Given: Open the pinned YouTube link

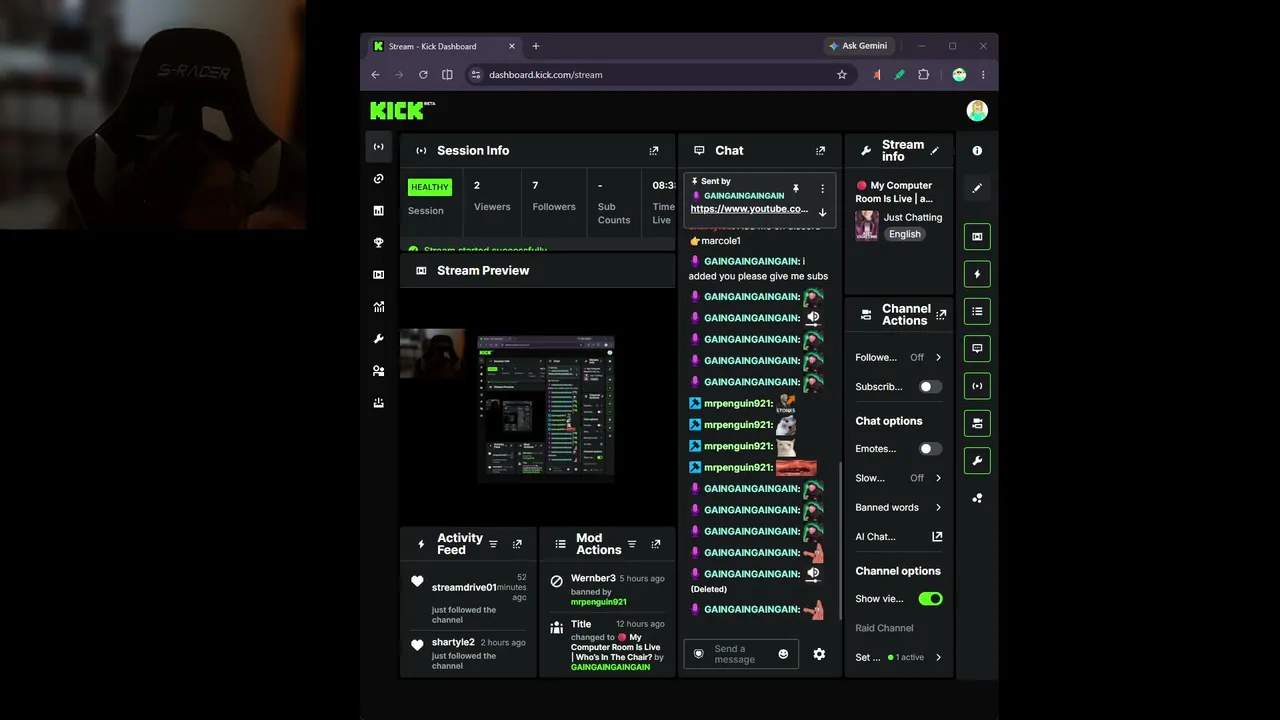Looking at the screenshot, I should pos(749,209).
